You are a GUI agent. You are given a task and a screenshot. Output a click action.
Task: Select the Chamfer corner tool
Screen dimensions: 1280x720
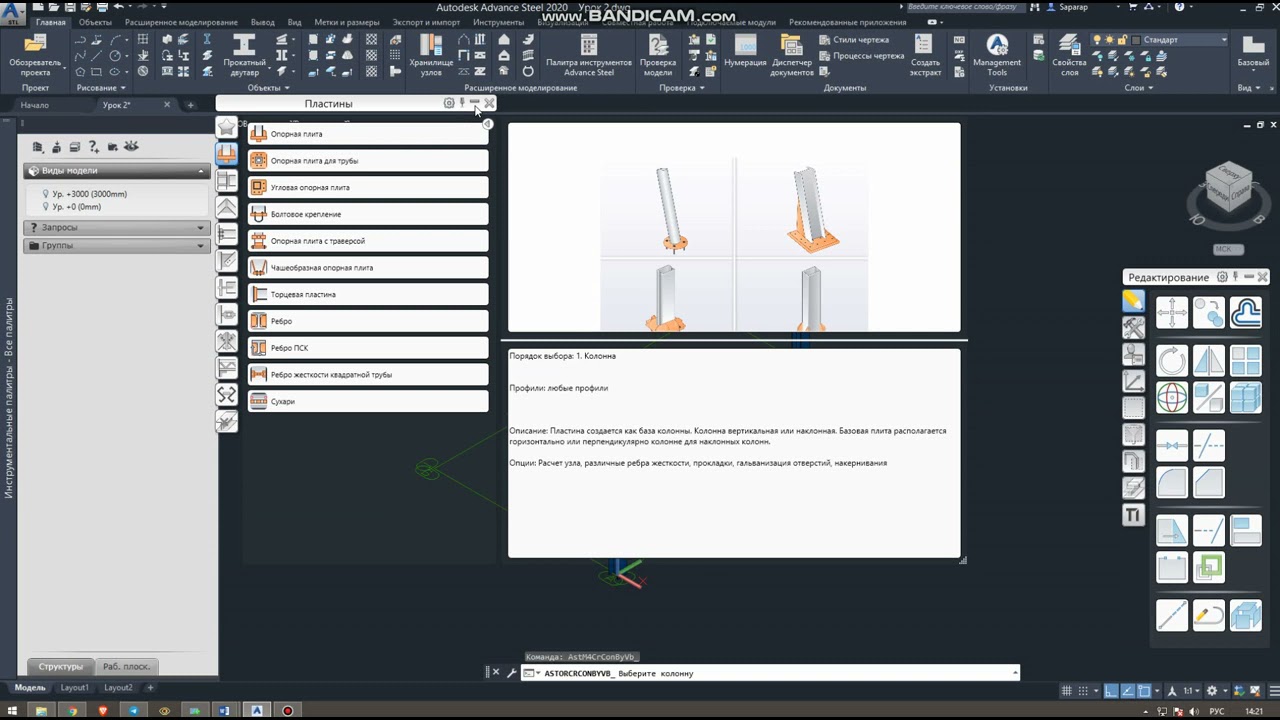tap(1209, 483)
